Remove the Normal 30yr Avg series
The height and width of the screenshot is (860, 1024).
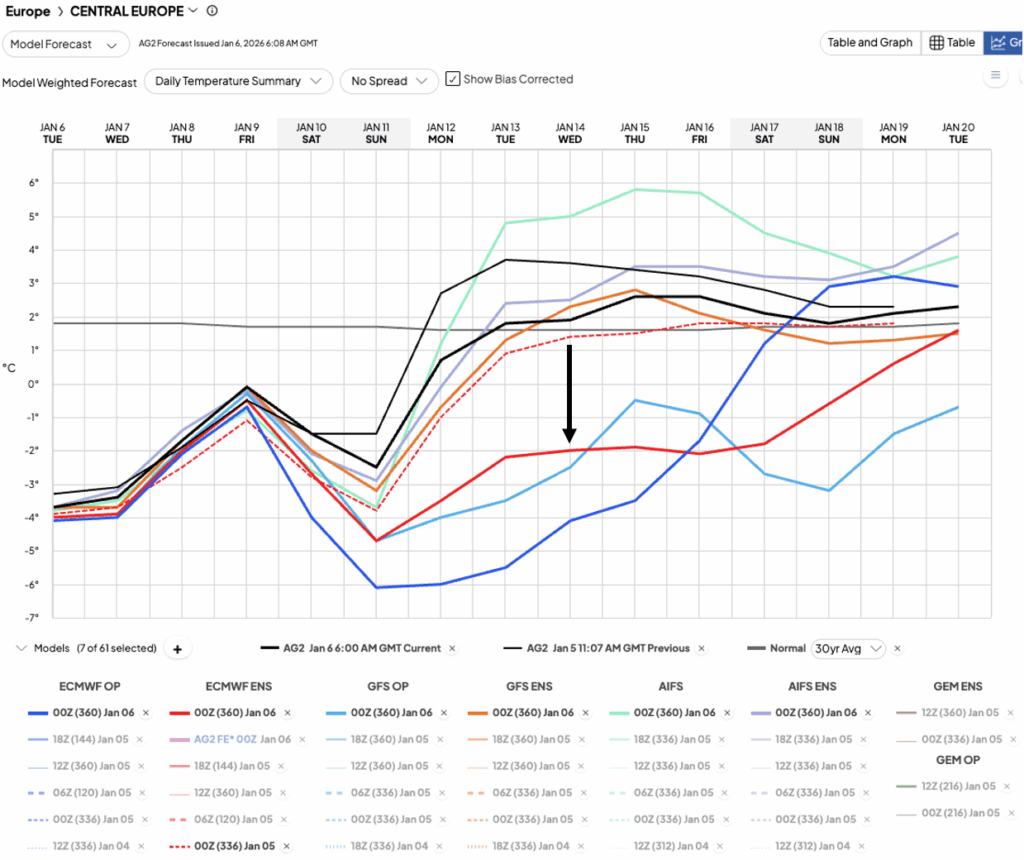[897, 649]
